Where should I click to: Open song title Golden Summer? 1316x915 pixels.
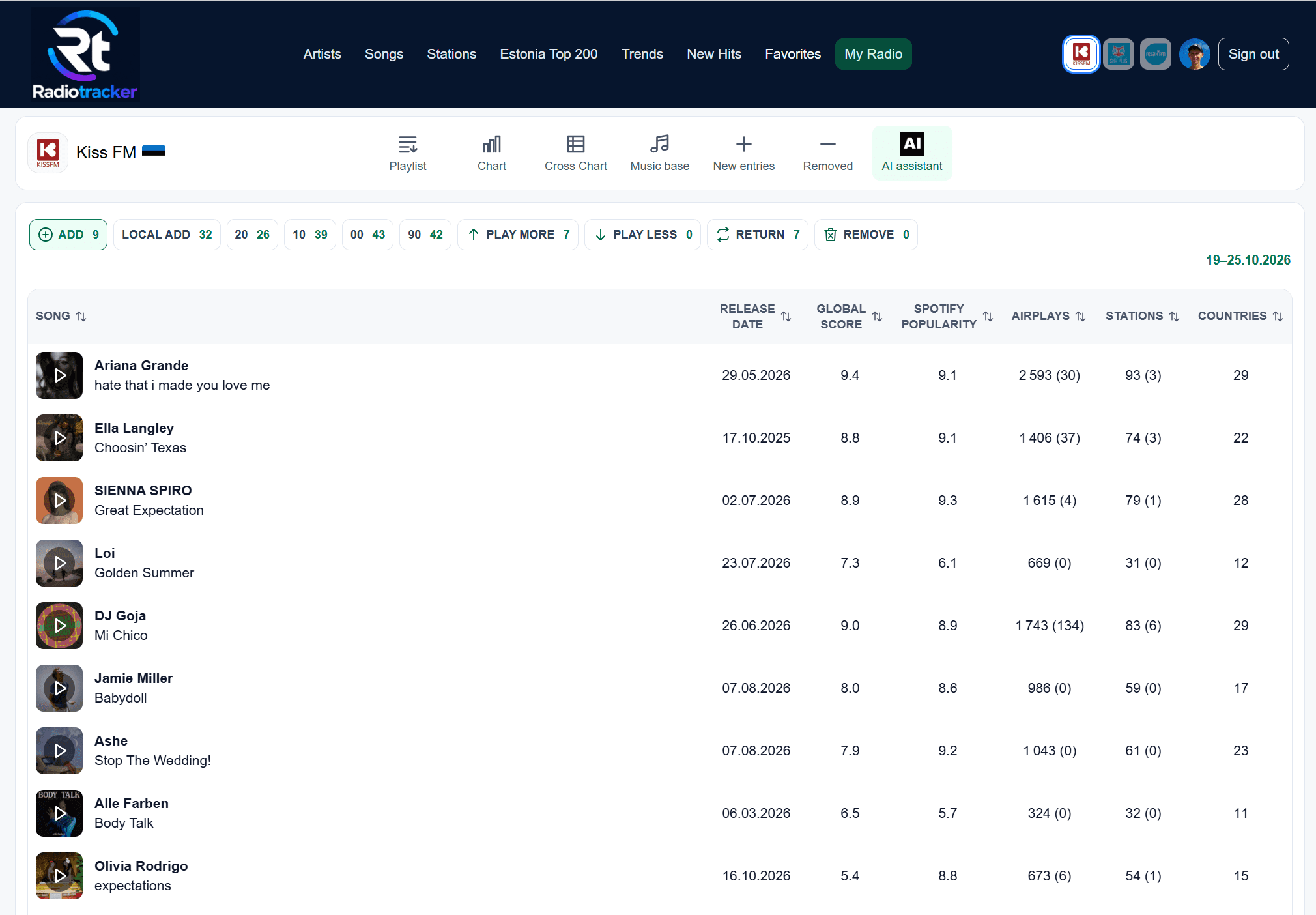pyautogui.click(x=144, y=573)
